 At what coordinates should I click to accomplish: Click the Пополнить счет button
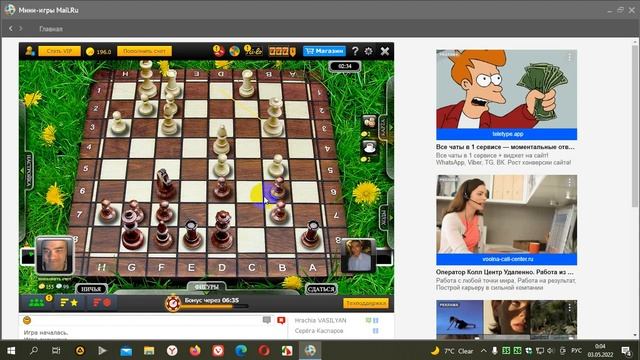tap(144, 51)
